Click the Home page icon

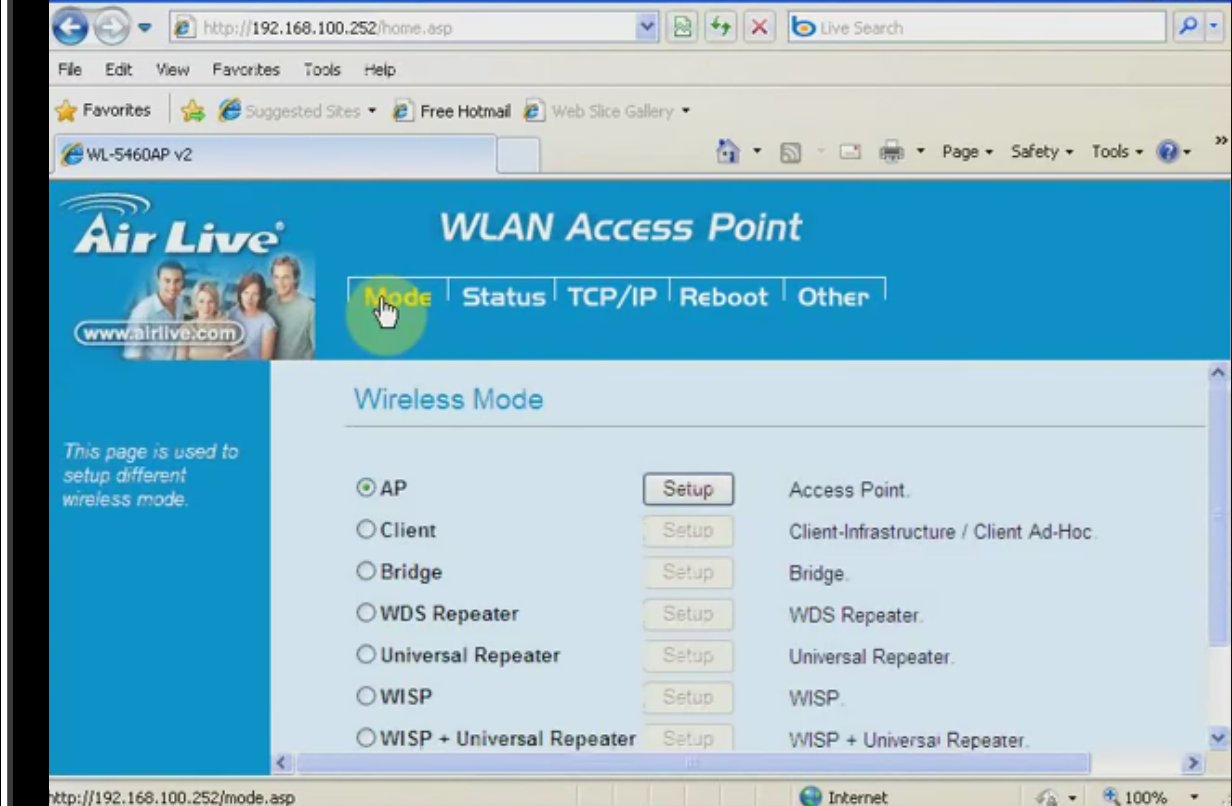(x=729, y=153)
